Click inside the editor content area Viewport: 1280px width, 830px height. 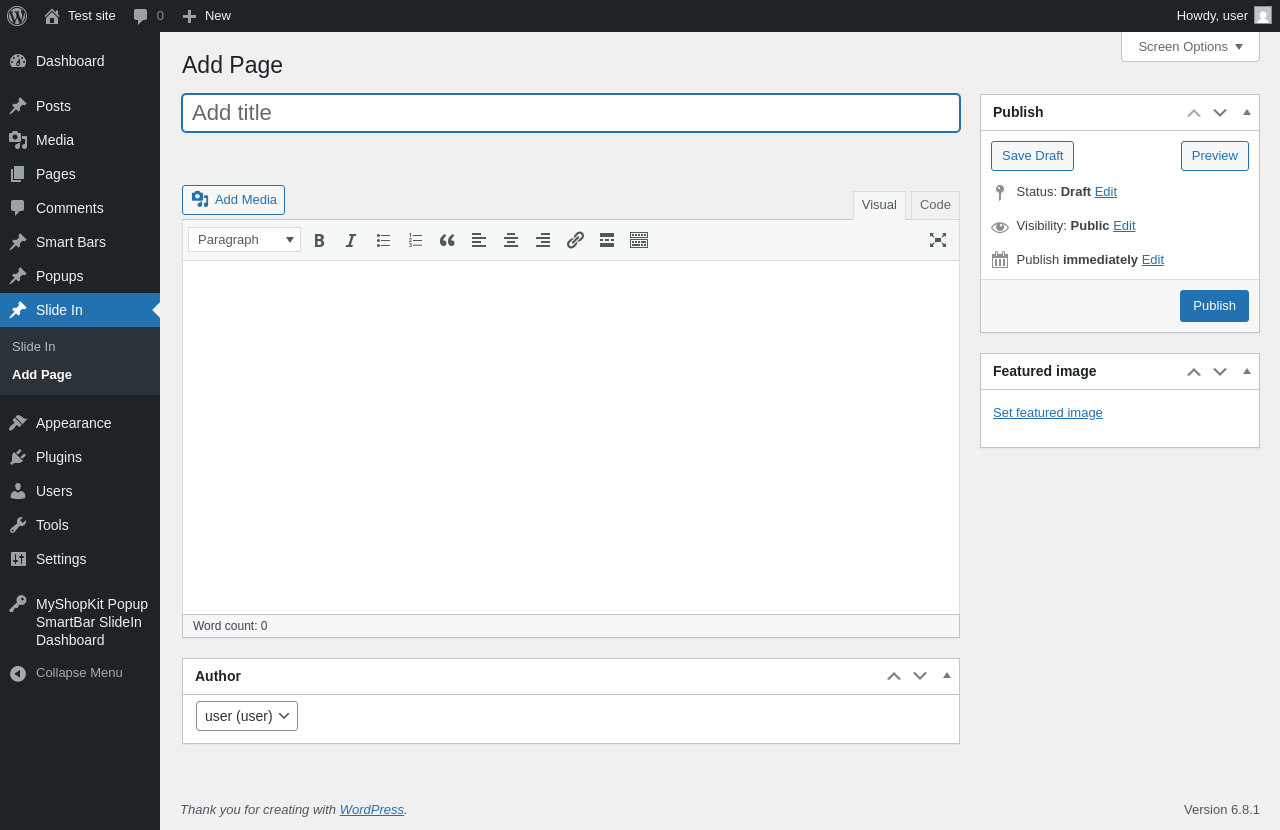[x=571, y=437]
